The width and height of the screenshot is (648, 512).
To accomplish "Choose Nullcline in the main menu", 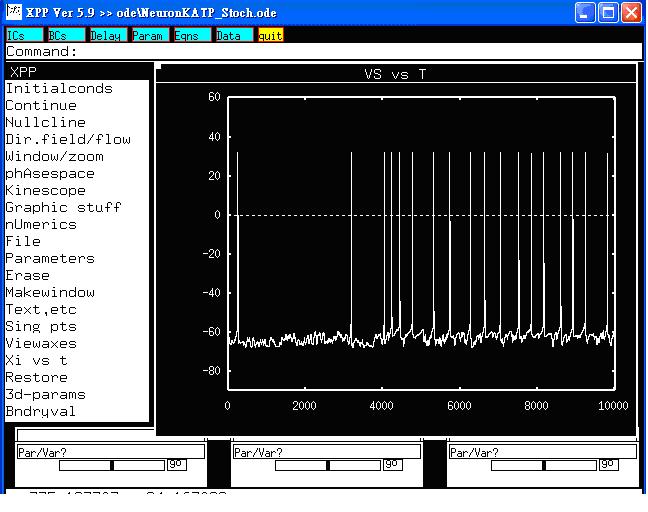I will tap(46, 122).
